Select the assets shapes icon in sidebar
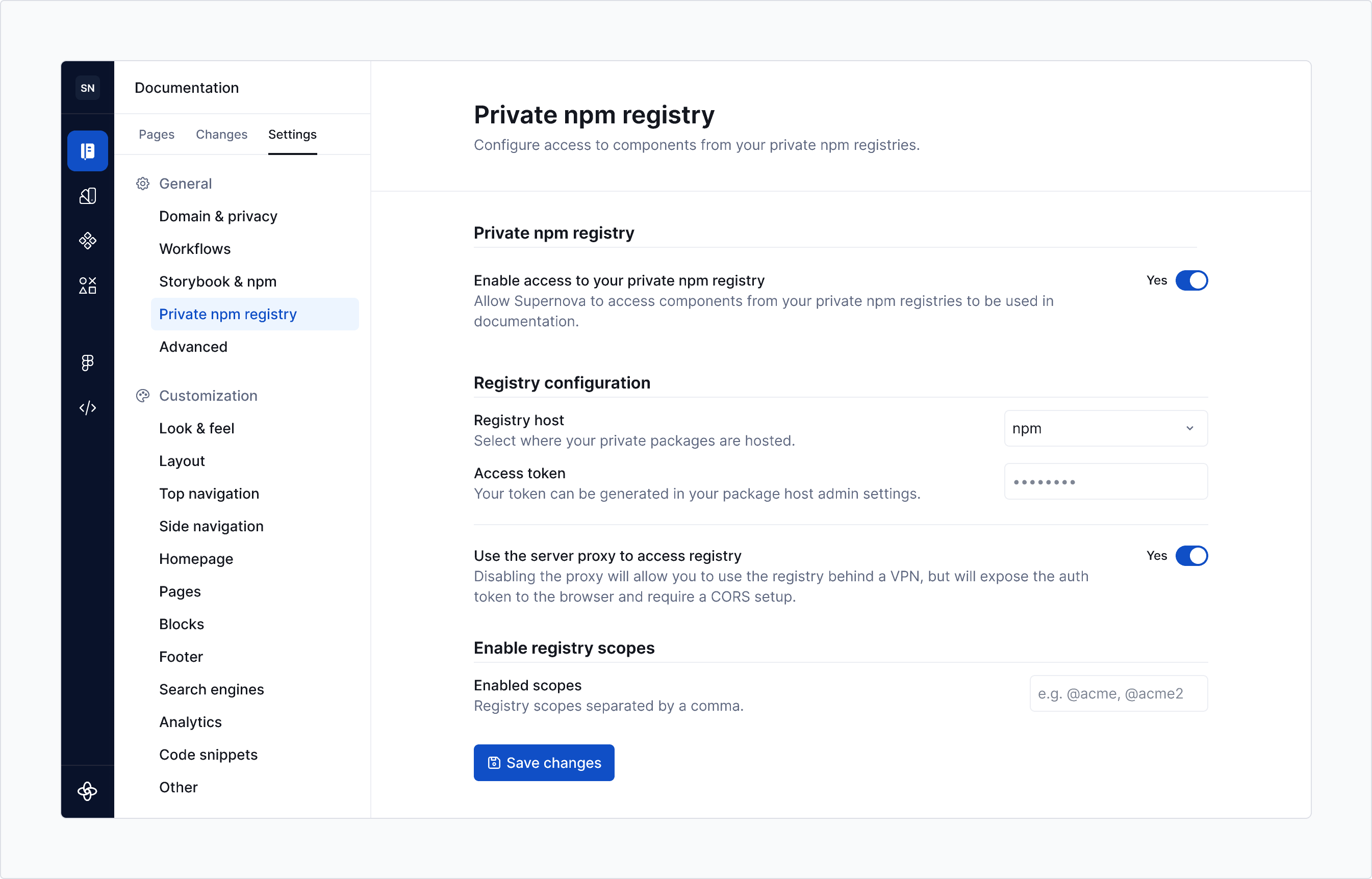1372x879 pixels. [x=87, y=286]
